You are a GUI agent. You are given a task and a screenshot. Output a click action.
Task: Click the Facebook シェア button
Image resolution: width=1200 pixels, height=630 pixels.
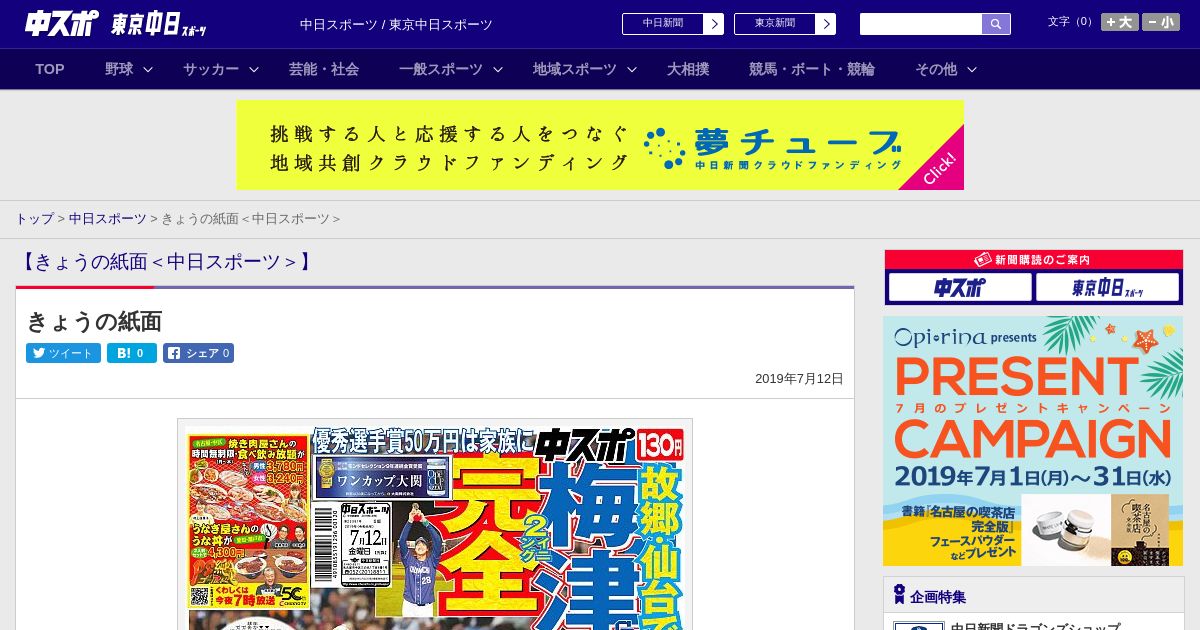pos(198,353)
